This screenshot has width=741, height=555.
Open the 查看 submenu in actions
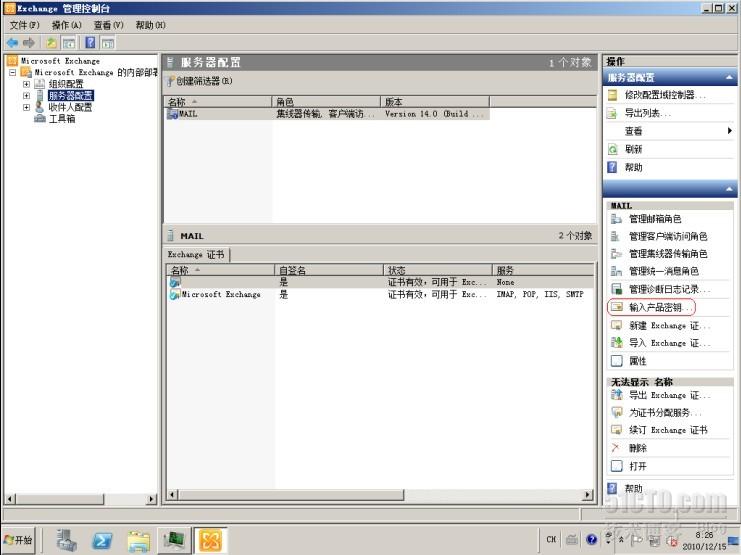point(670,131)
